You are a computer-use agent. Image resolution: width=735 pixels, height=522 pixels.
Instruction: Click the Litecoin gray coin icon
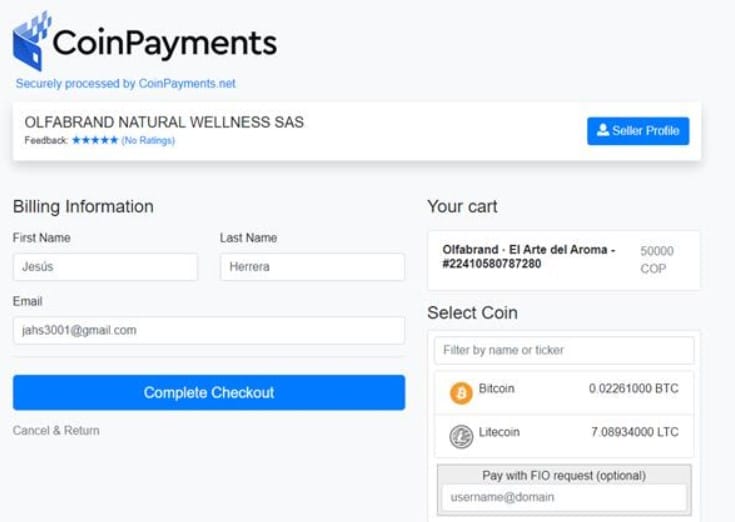[x=461, y=436]
